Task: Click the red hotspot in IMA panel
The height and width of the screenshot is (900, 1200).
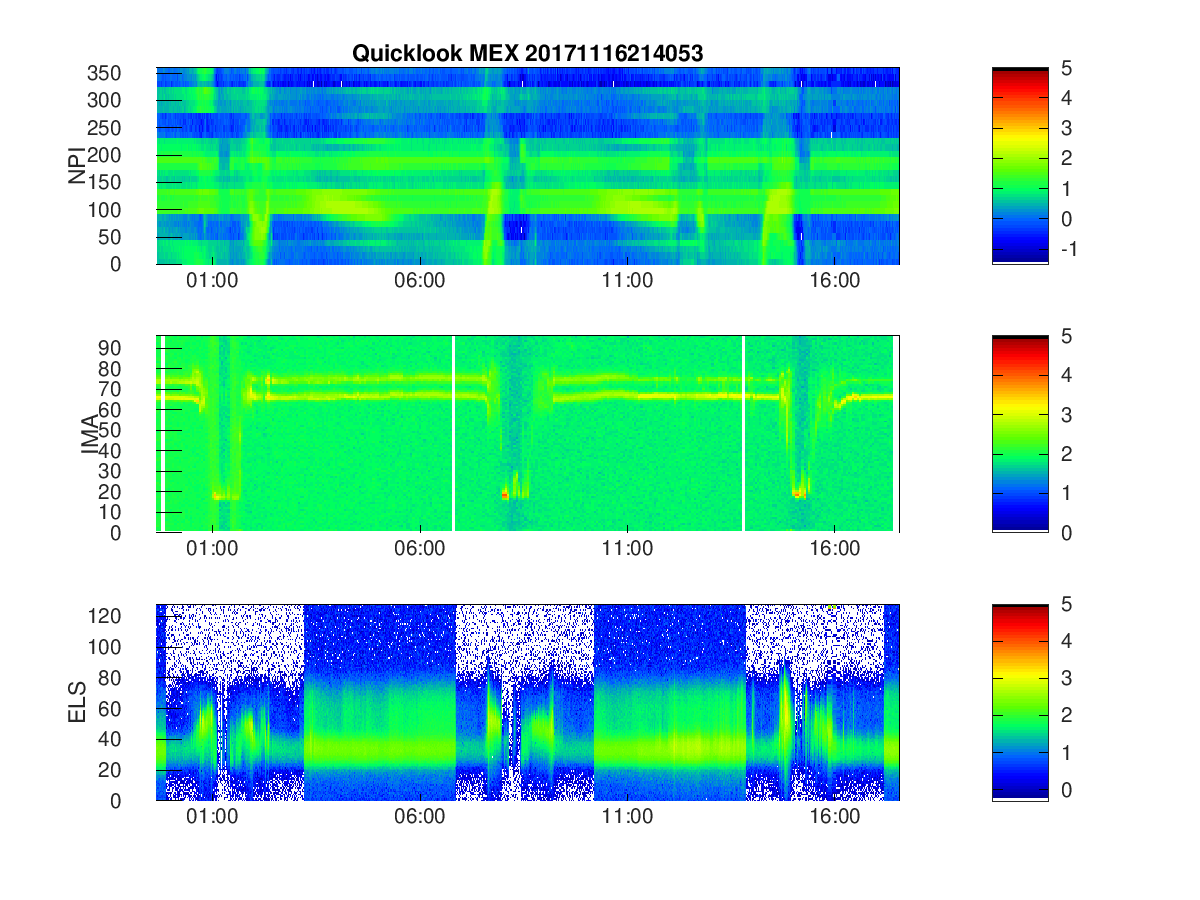Action: [x=505, y=493]
